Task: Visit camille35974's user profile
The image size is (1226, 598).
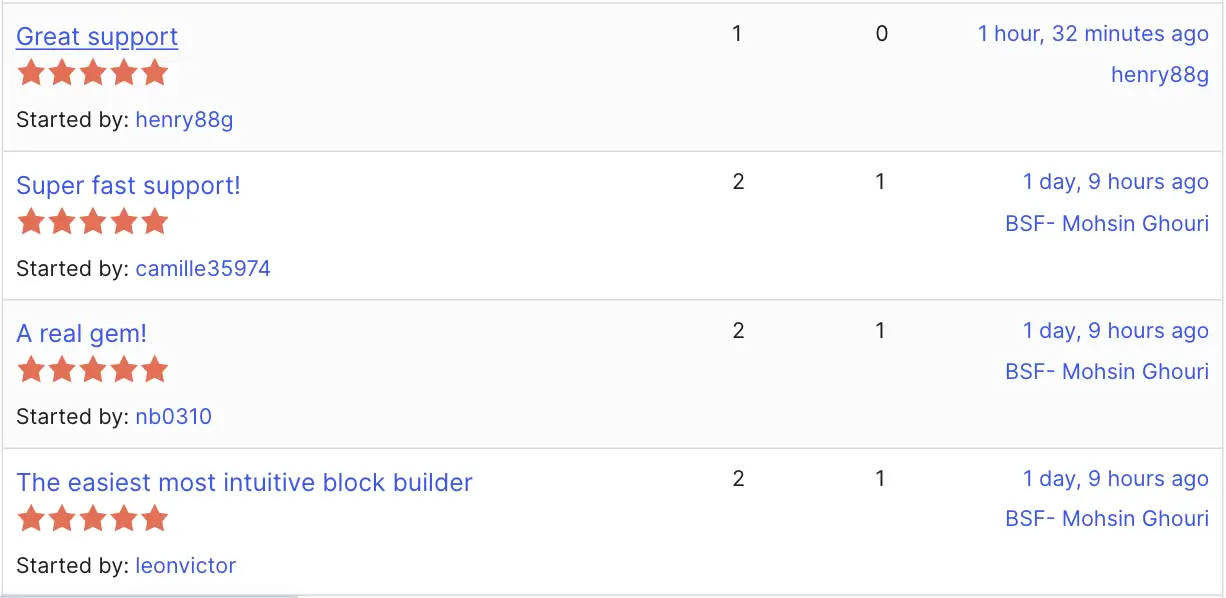Action: point(203,268)
